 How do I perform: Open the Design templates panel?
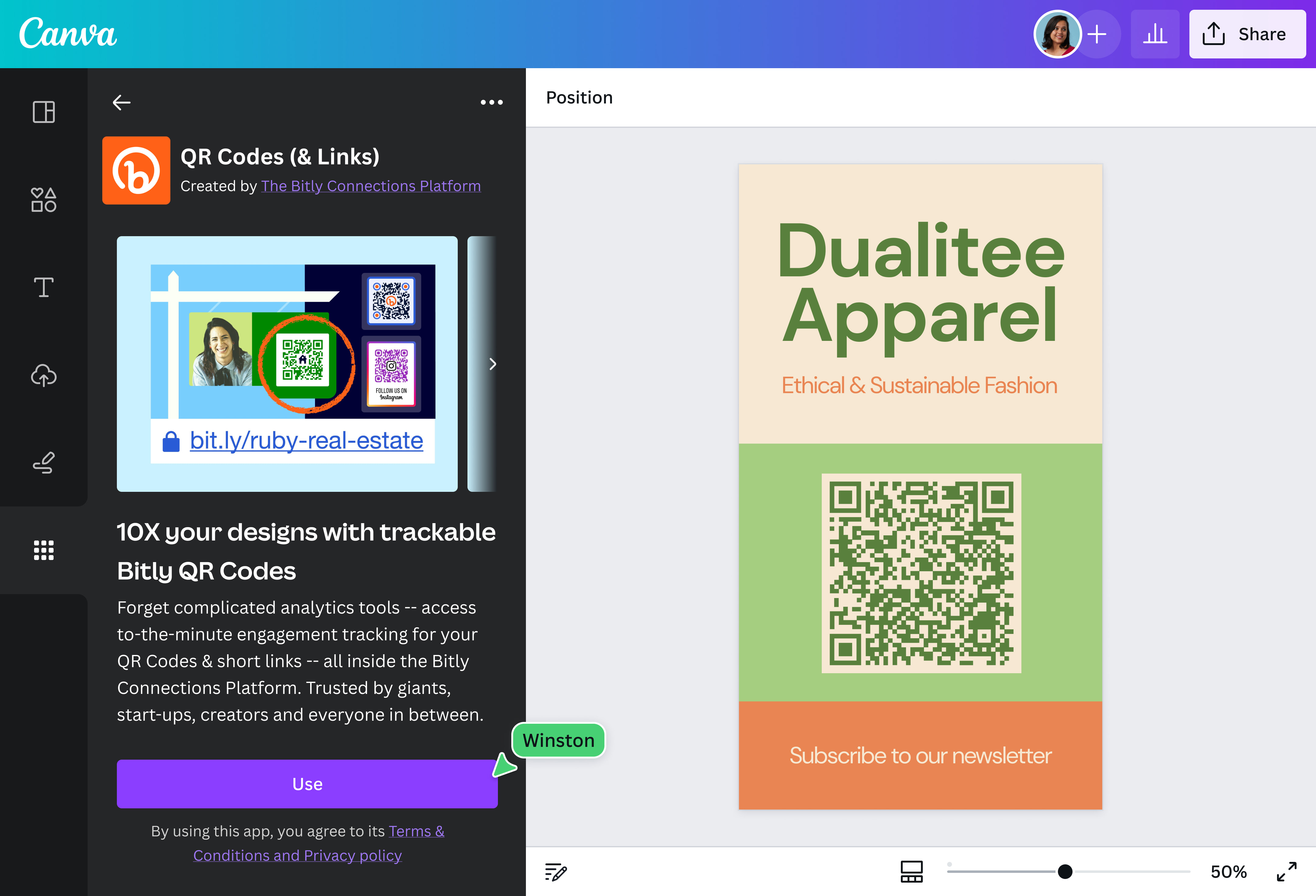click(x=44, y=112)
